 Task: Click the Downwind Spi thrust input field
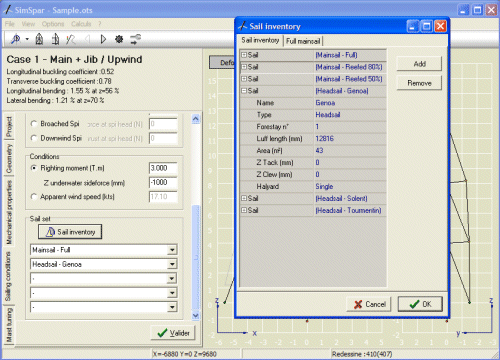(x=163, y=138)
